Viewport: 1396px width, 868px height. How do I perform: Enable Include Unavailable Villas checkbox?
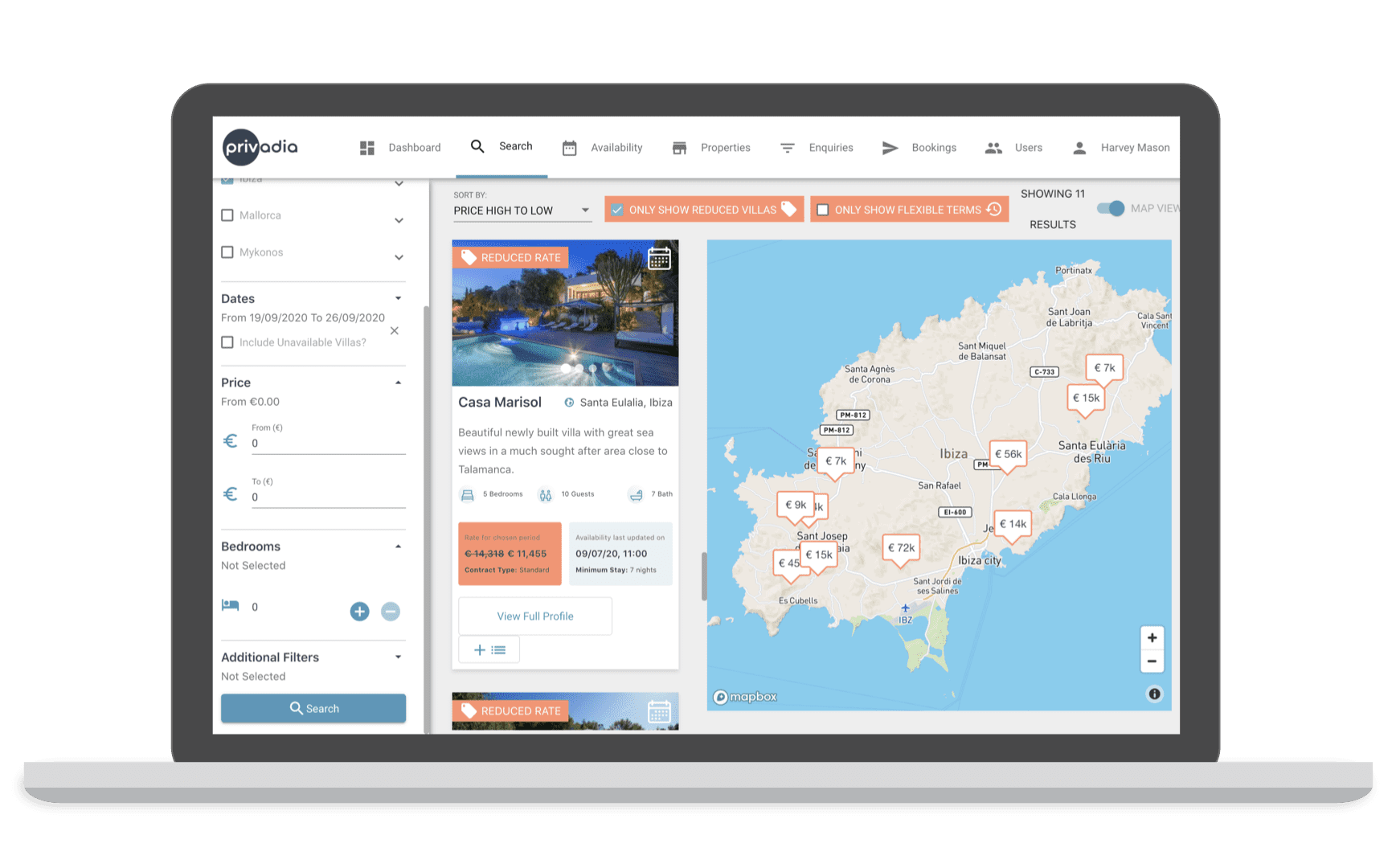pos(227,342)
